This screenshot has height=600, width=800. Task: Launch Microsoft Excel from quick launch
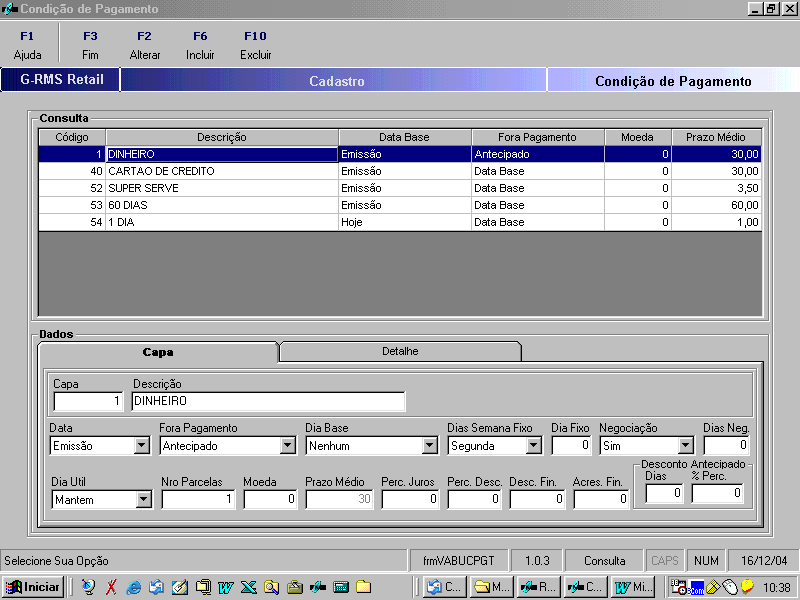click(248, 587)
